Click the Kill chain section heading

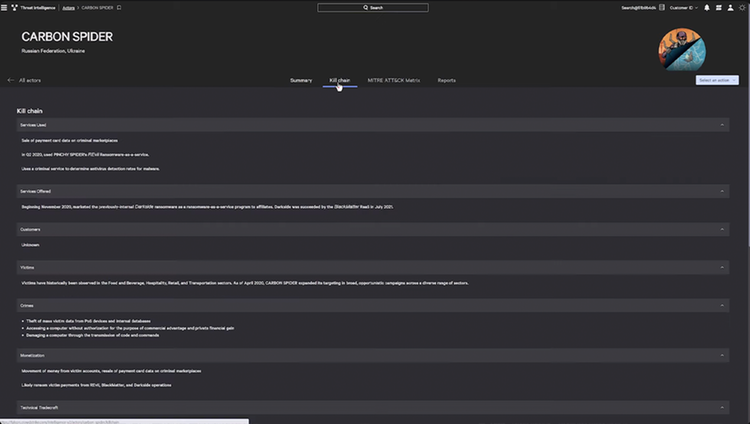pyautogui.click(x=30, y=111)
